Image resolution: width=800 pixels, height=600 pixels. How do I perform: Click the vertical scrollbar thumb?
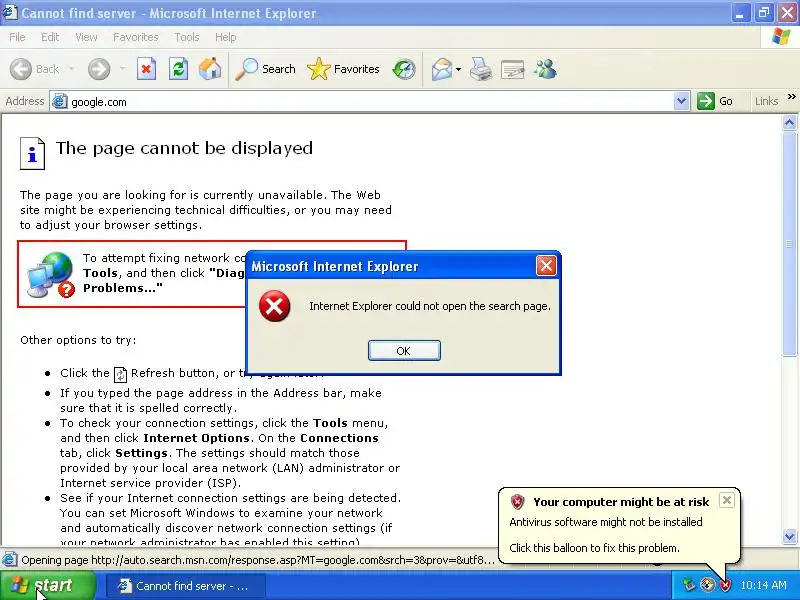(x=789, y=243)
